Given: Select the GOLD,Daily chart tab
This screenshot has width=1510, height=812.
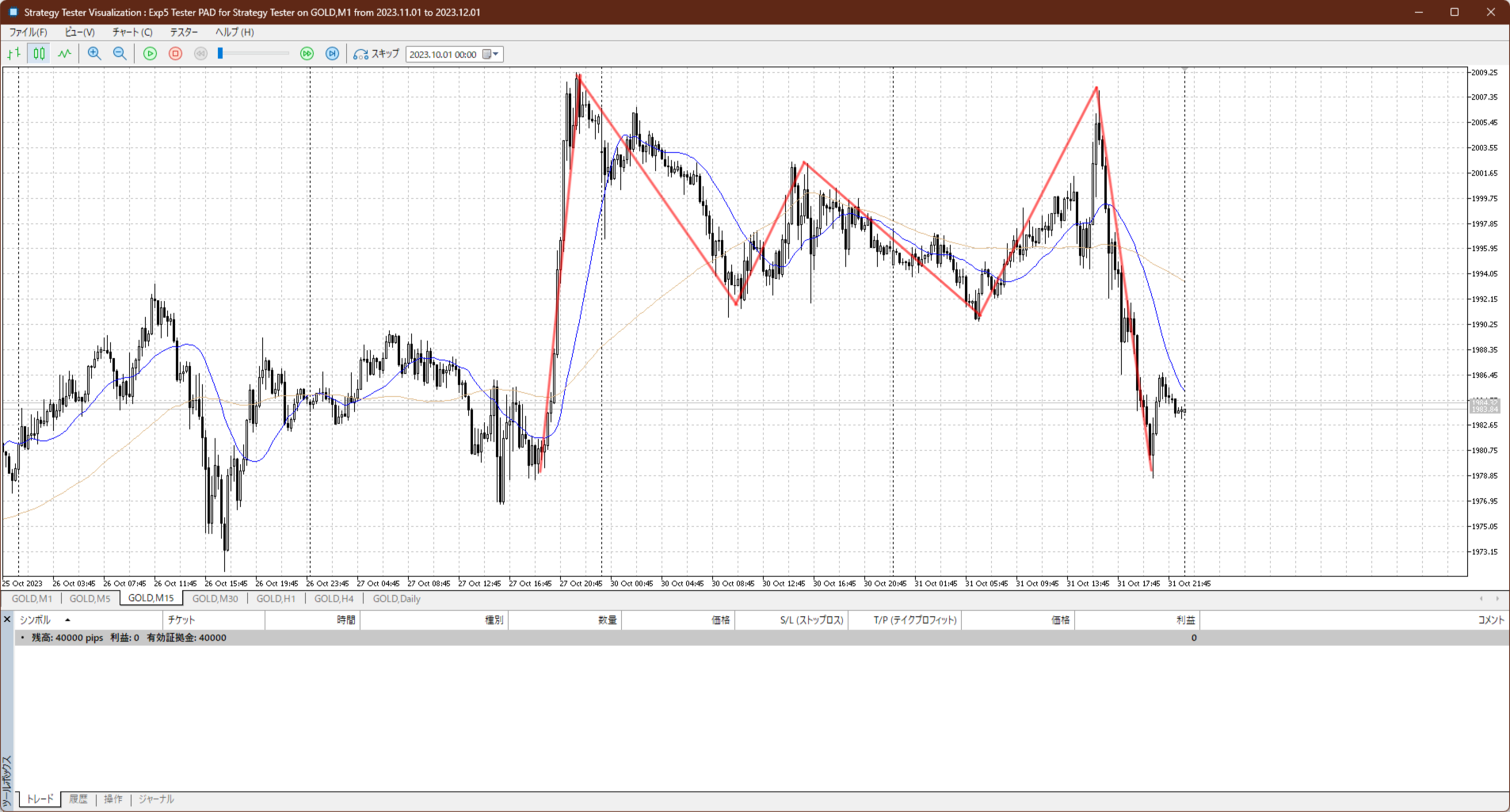Looking at the screenshot, I should (396, 599).
